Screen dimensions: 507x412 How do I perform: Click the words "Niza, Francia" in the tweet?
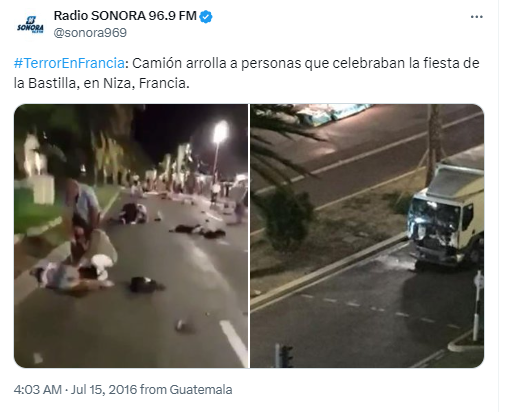click(x=146, y=83)
